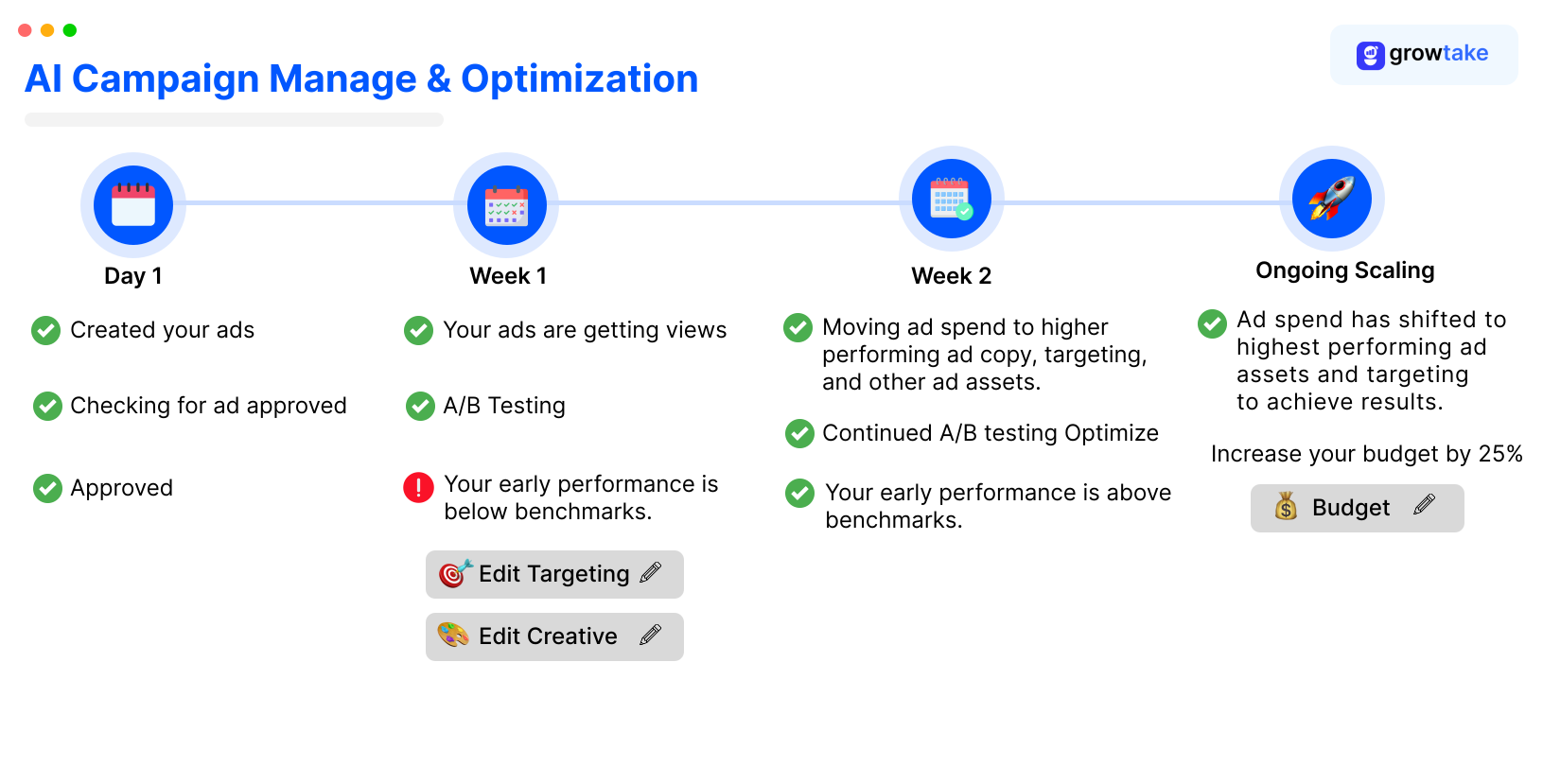This screenshot has width=1543, height=784.
Task: Click pencil icon on Budget button
Action: pos(1424,505)
